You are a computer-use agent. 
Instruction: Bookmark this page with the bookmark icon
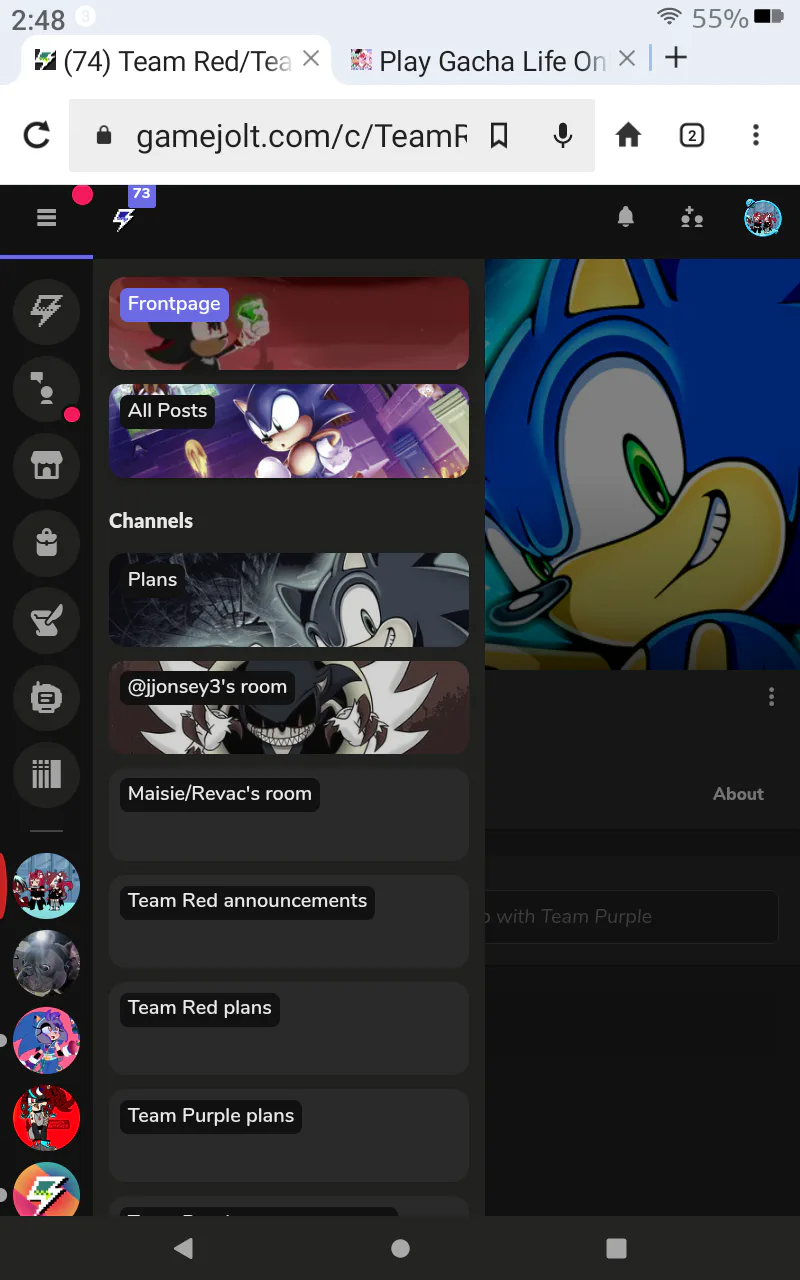[x=499, y=135]
